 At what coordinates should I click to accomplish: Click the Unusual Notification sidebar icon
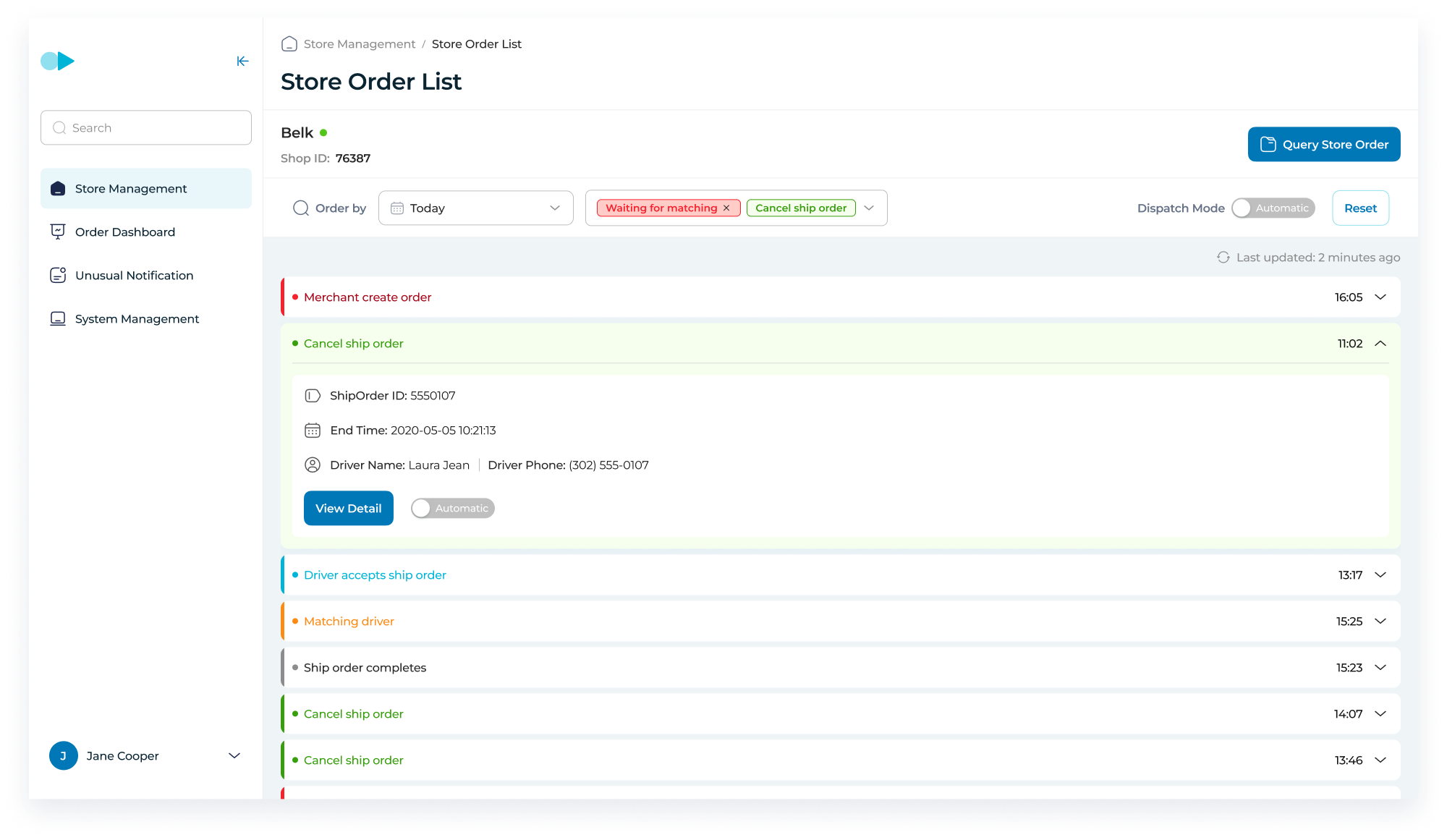point(58,275)
